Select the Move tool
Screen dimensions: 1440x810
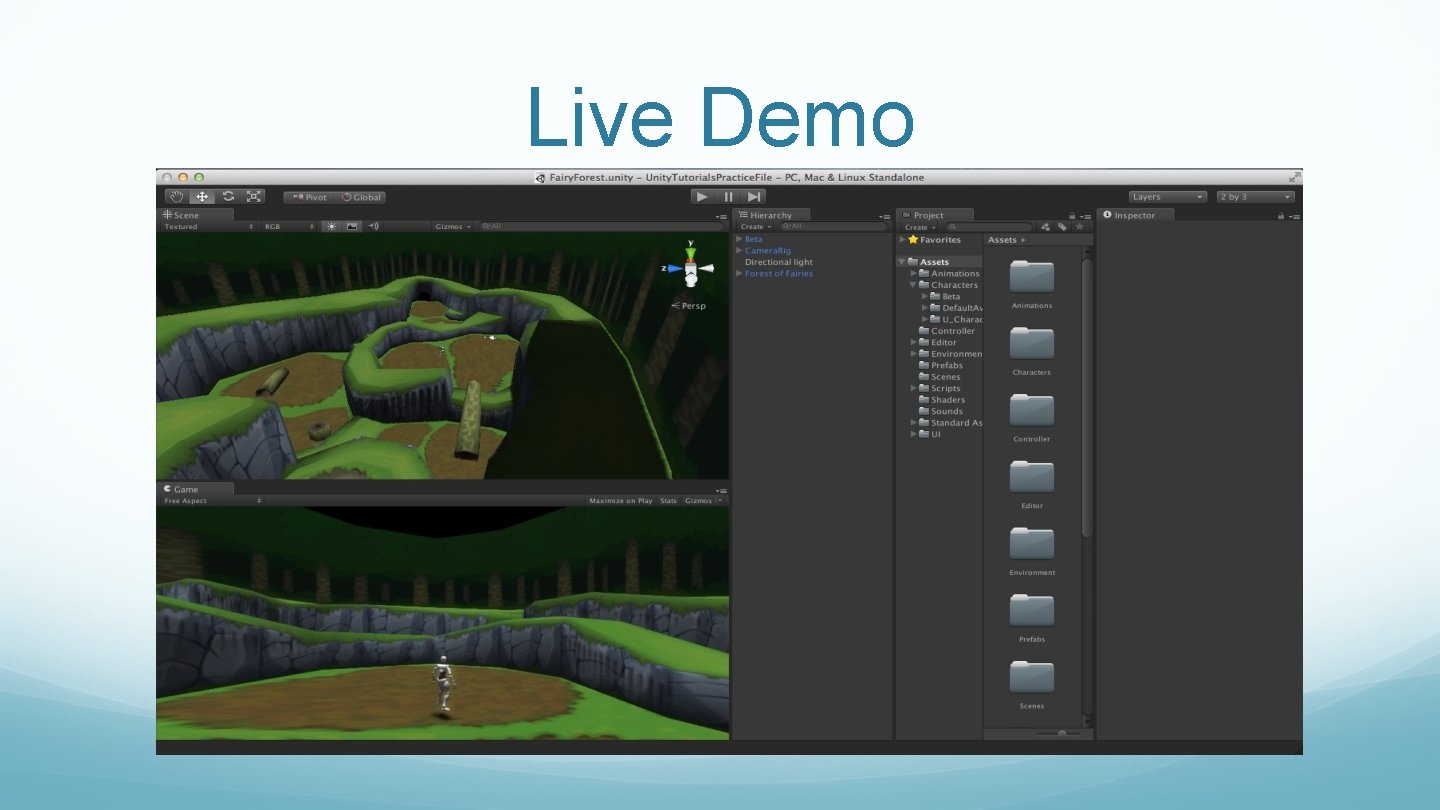point(203,197)
